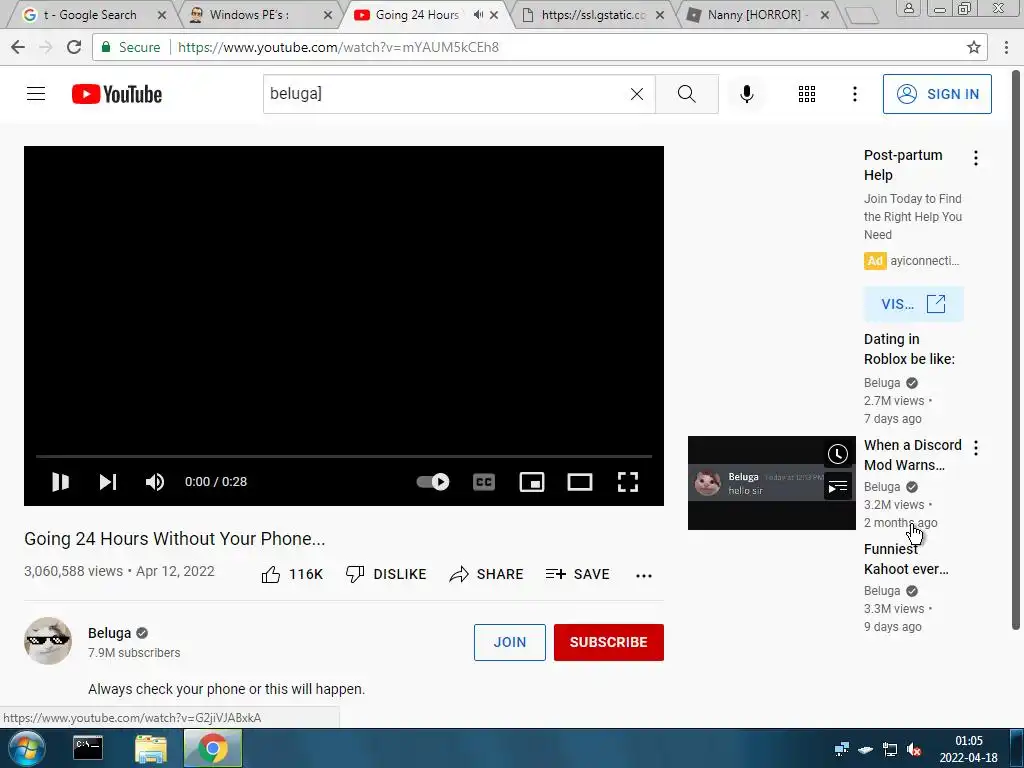Dislike the video
The height and width of the screenshot is (768, 1024).
386,574
